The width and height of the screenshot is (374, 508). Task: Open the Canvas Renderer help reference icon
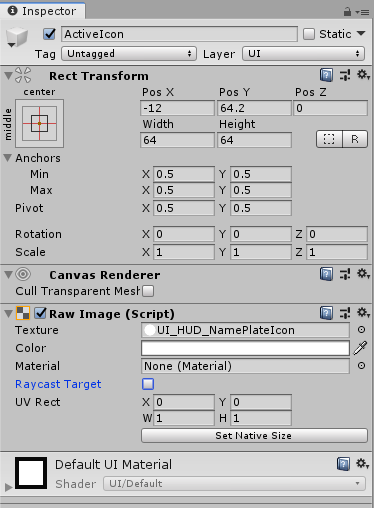click(326, 274)
